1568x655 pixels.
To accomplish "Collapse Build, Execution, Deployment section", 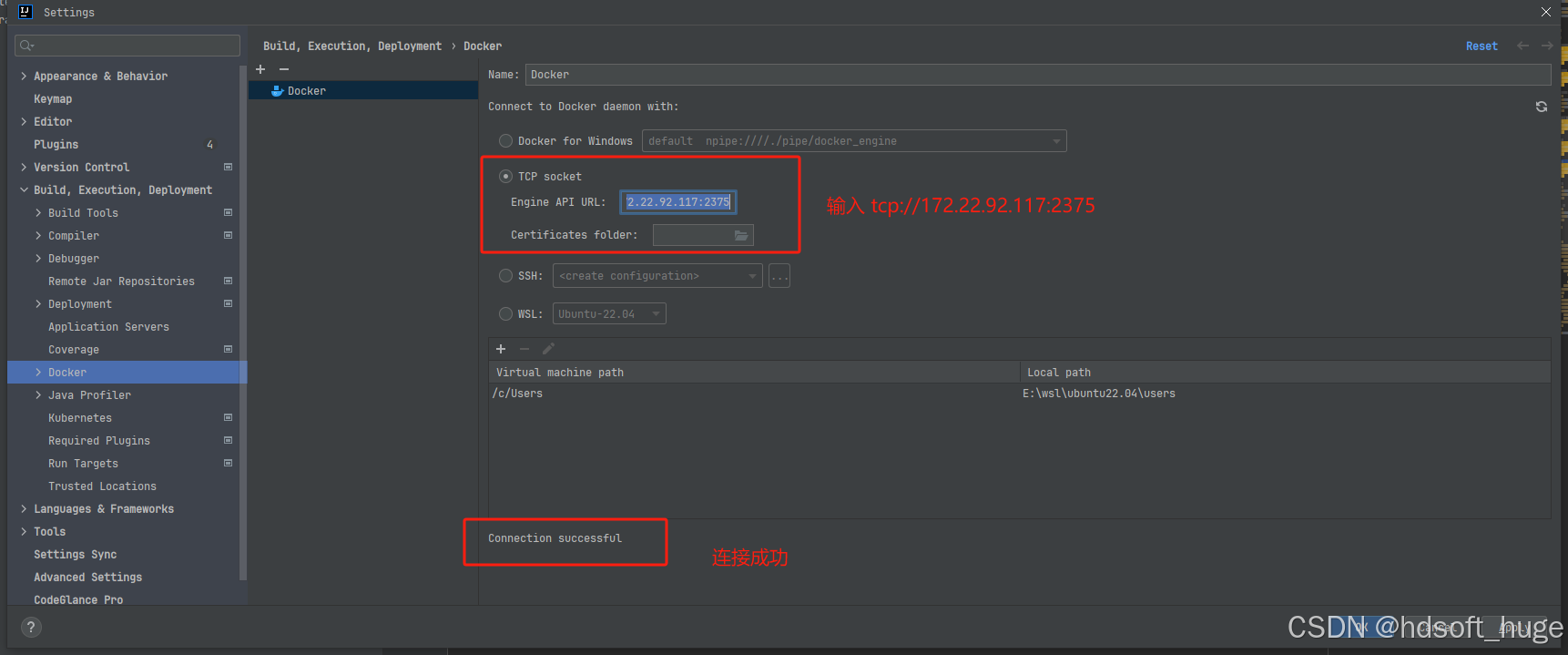I will coord(24,190).
